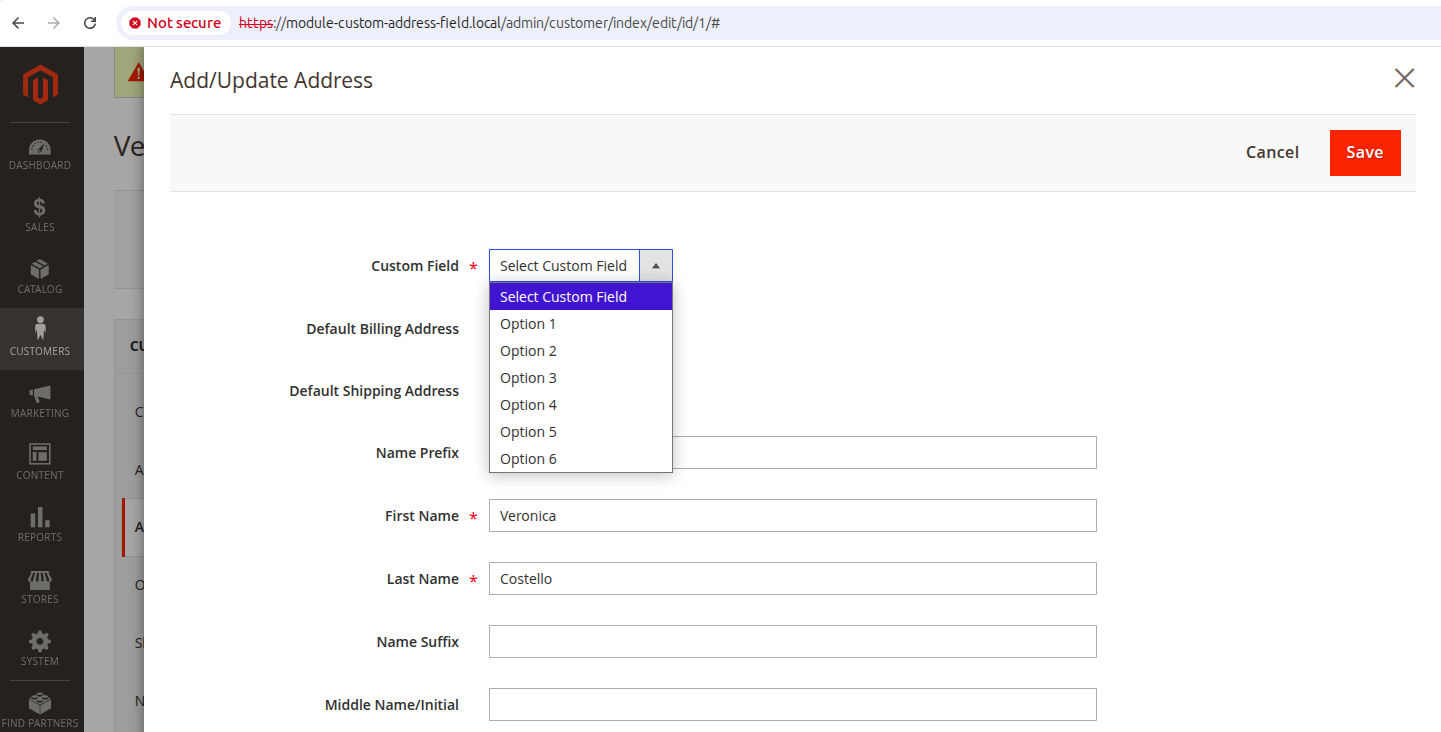Screen dimensions: 1441x732
Task: Focus the Last Name field
Action: coord(793,579)
